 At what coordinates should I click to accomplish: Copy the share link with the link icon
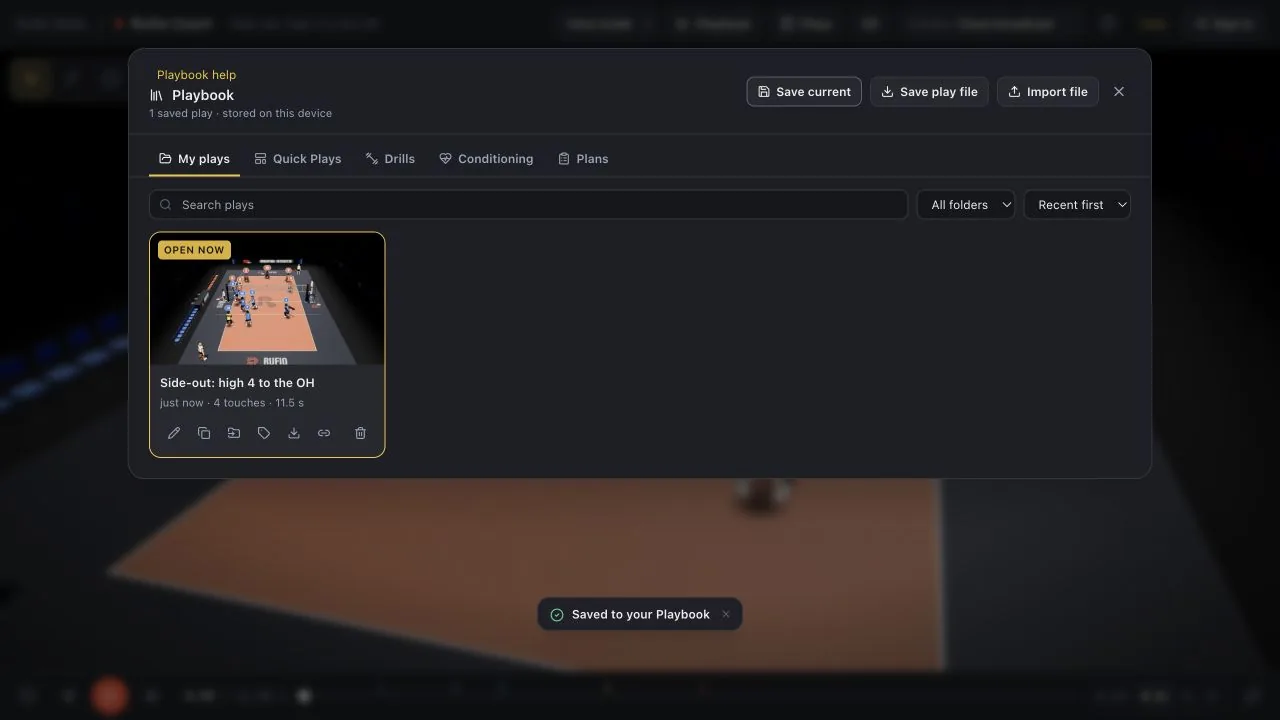[x=324, y=433]
